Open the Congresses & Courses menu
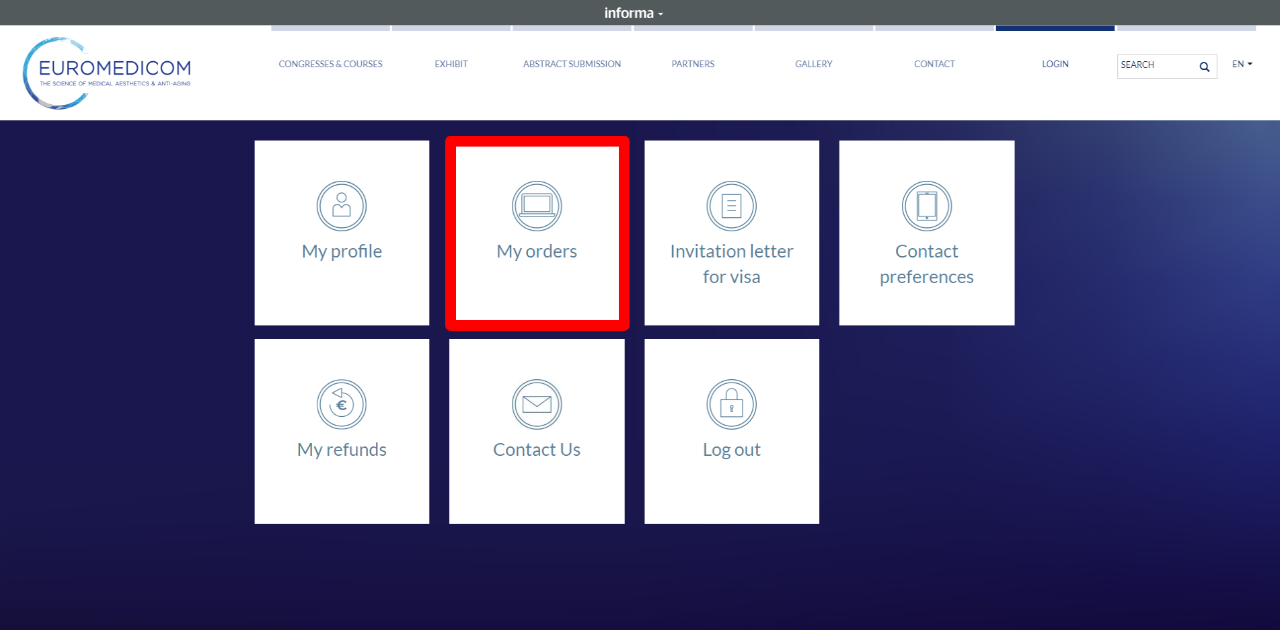The width and height of the screenshot is (1280, 630). tap(330, 64)
